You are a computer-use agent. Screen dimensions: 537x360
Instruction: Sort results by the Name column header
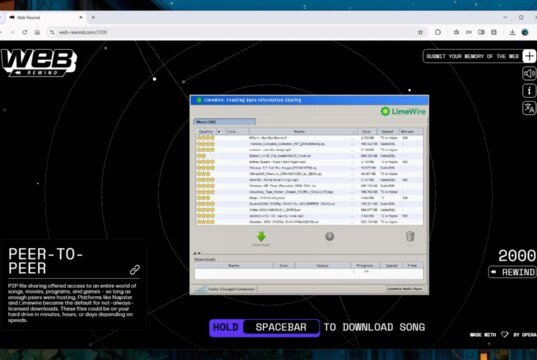(x=299, y=132)
